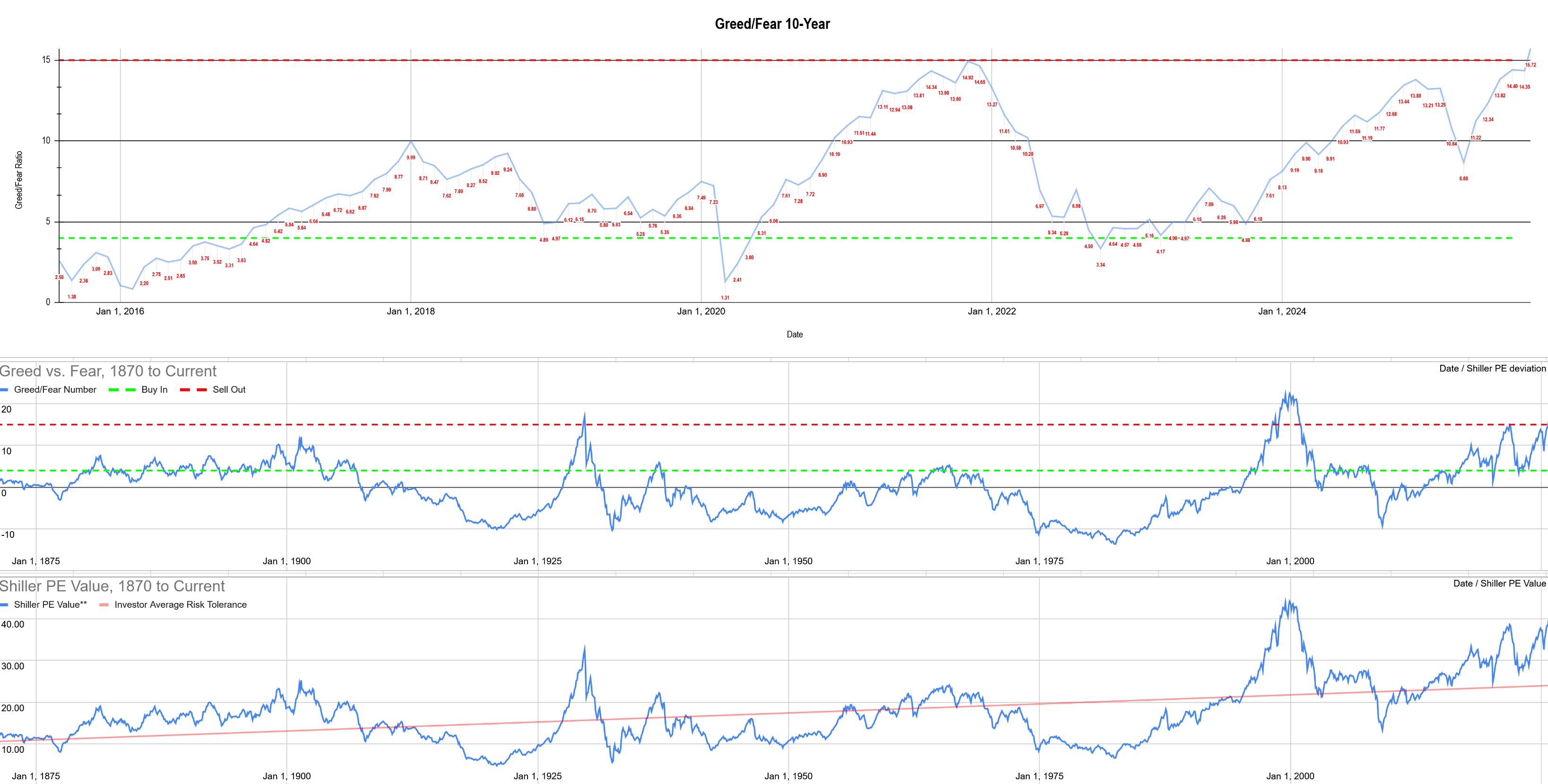Screen dimensions: 1548x784
Task: Select the 'Jan 1, 2024' axis label
Action: coord(1282,311)
